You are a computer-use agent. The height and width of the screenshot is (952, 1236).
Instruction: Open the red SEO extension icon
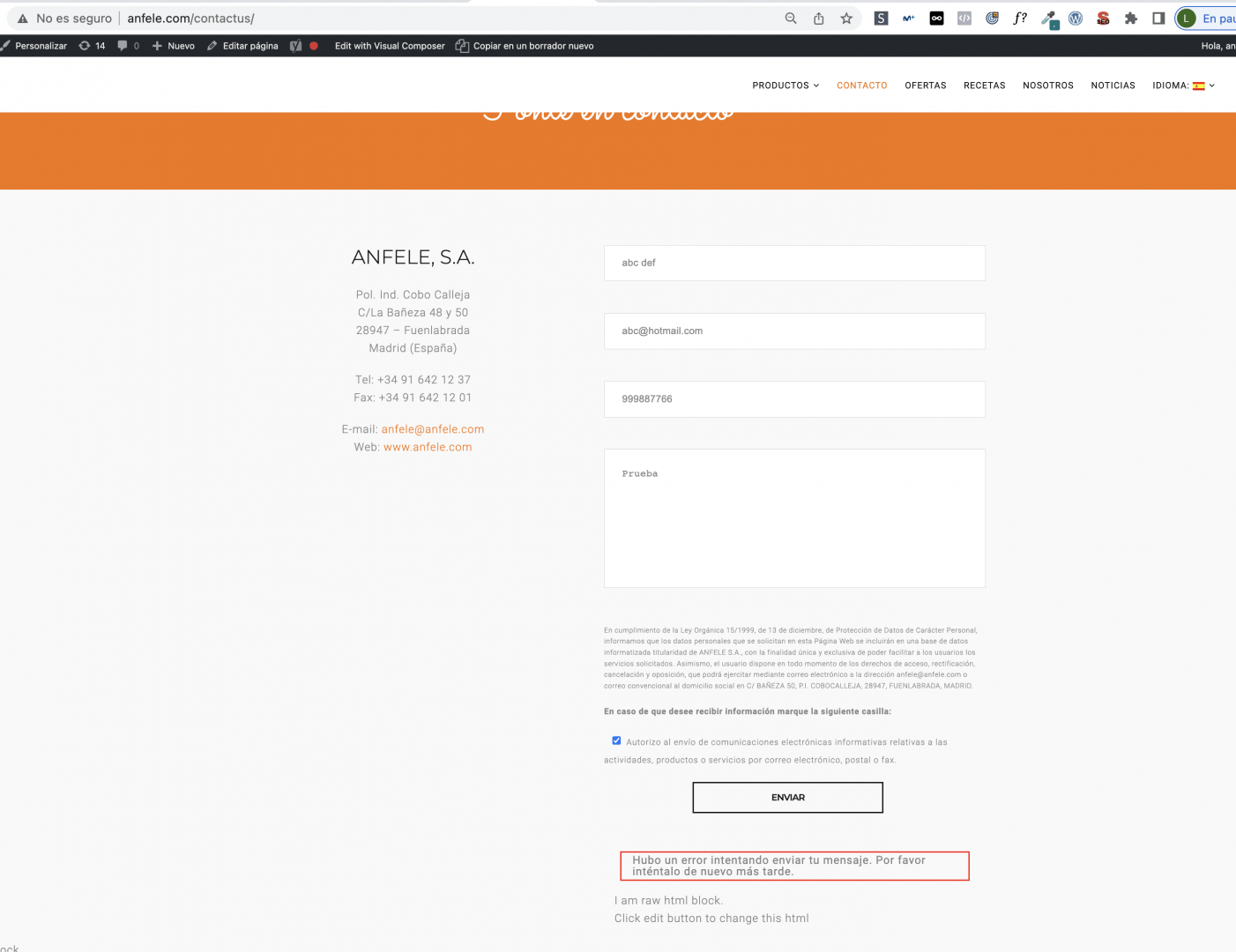[1103, 19]
